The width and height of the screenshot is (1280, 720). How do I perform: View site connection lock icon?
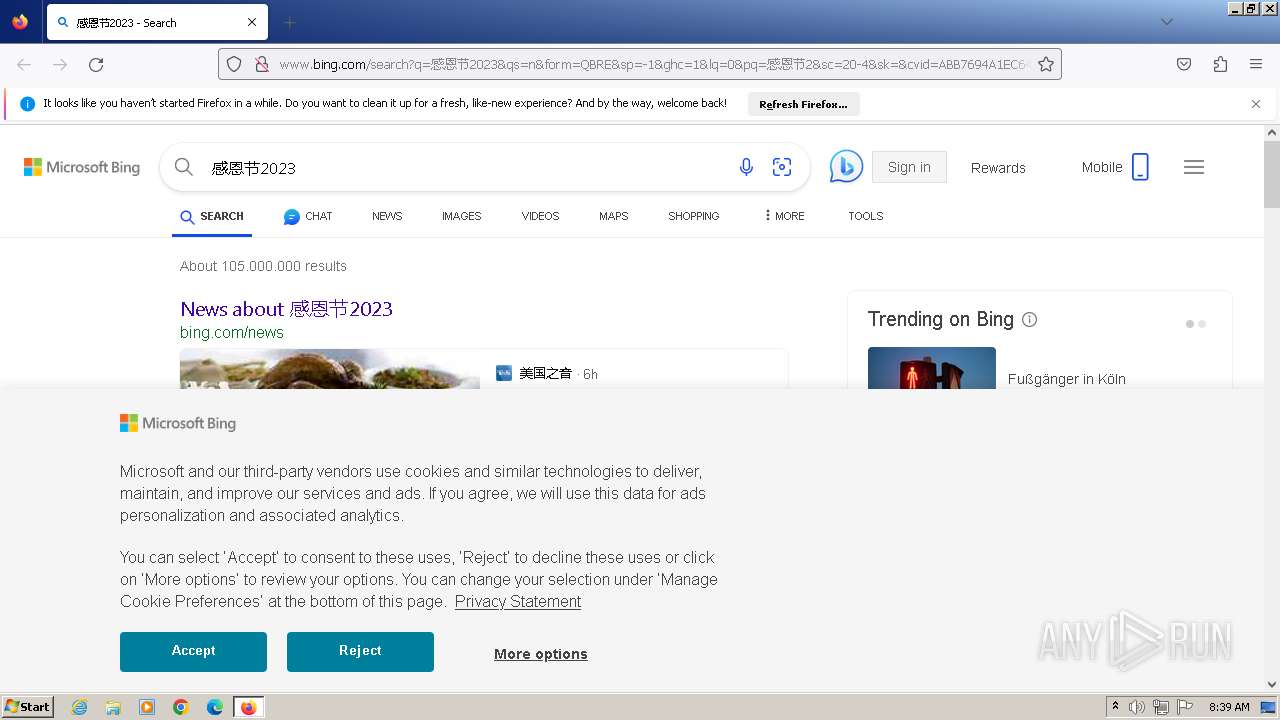(262, 64)
